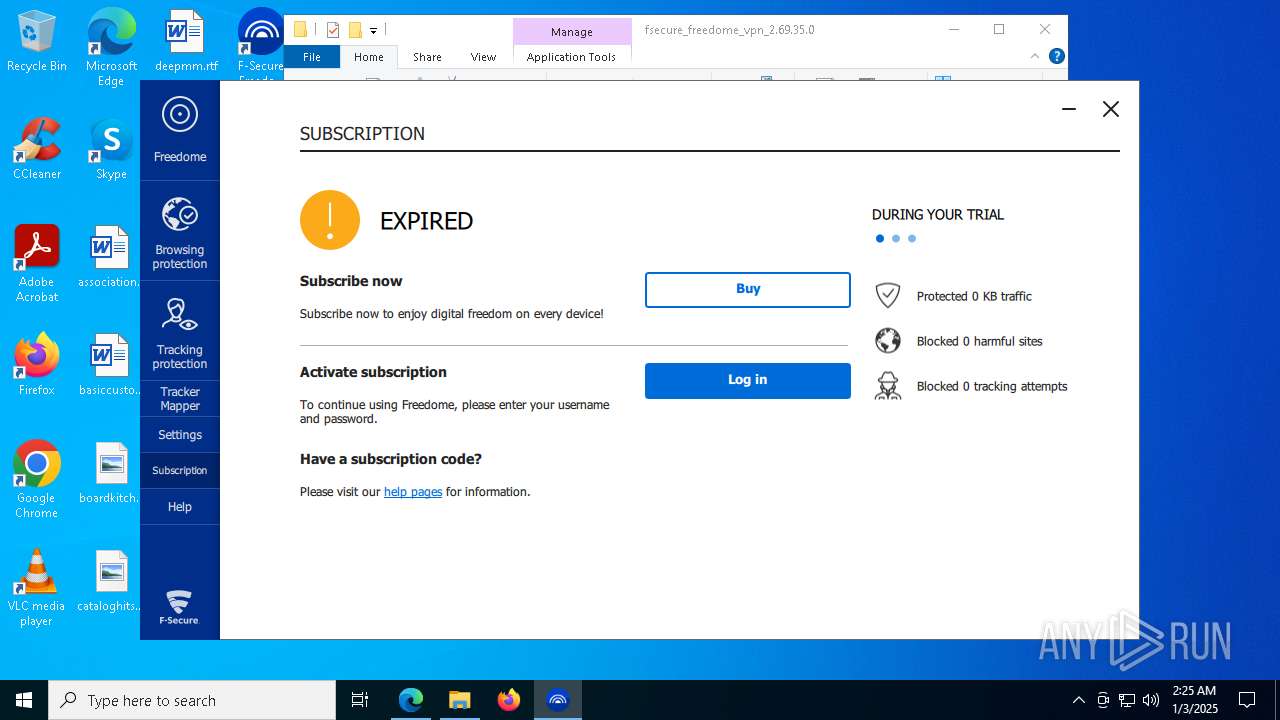The image size is (1280, 720).
Task: Click the taskbar search box
Action: click(192, 700)
